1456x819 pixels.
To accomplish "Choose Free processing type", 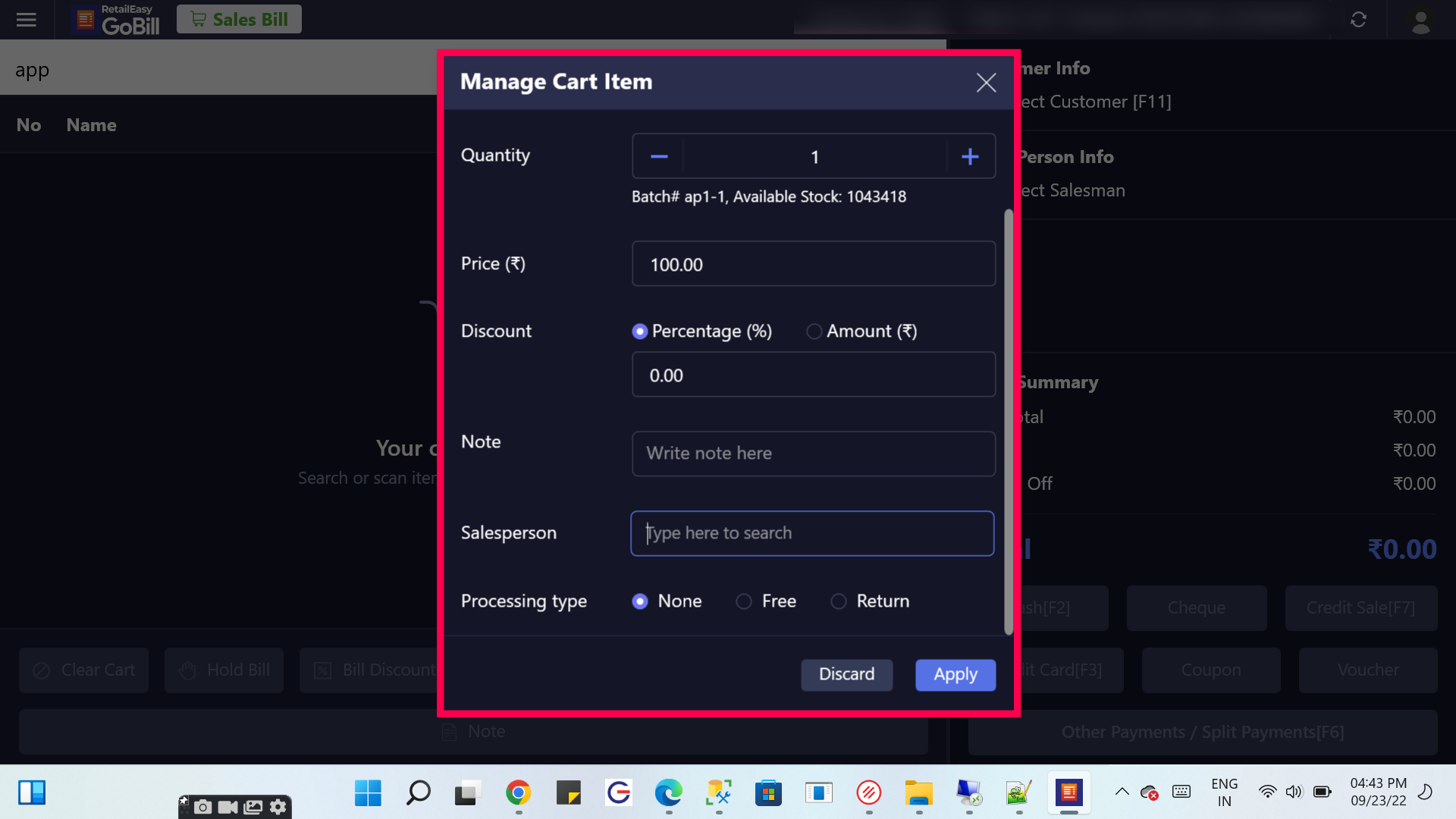I will 744,601.
